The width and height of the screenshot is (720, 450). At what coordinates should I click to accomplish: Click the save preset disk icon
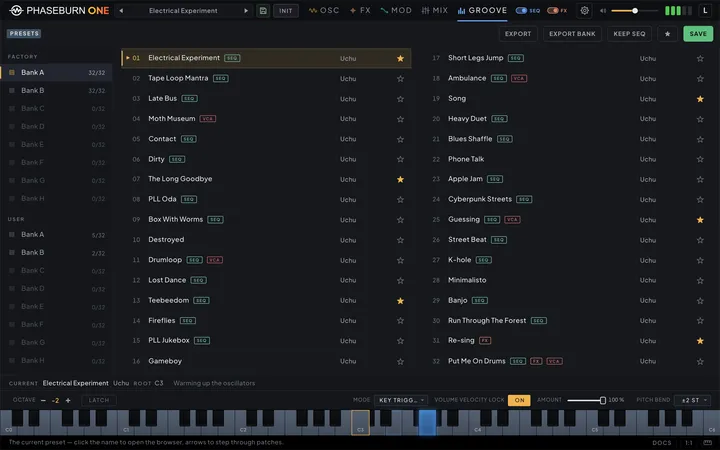[263, 11]
